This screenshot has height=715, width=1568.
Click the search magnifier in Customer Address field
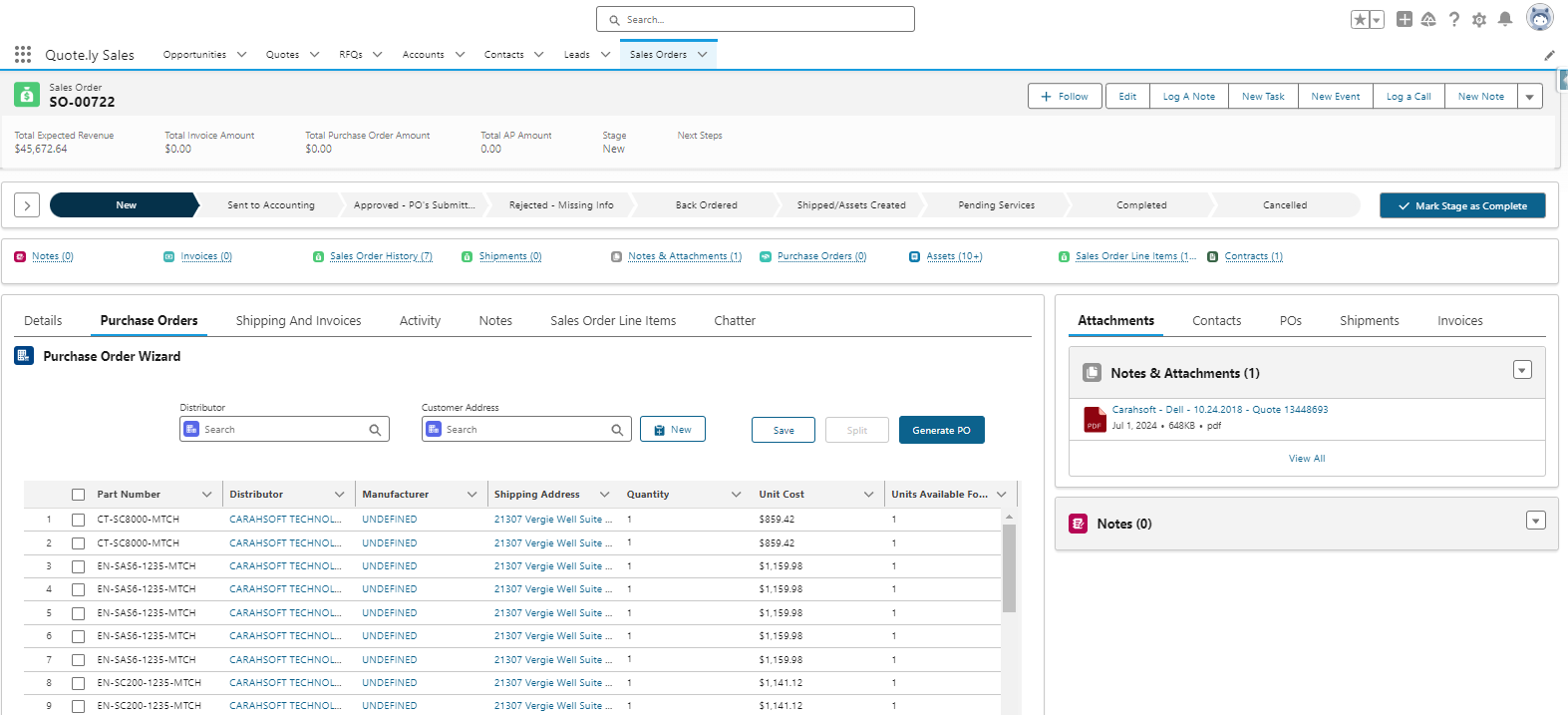[x=617, y=430]
